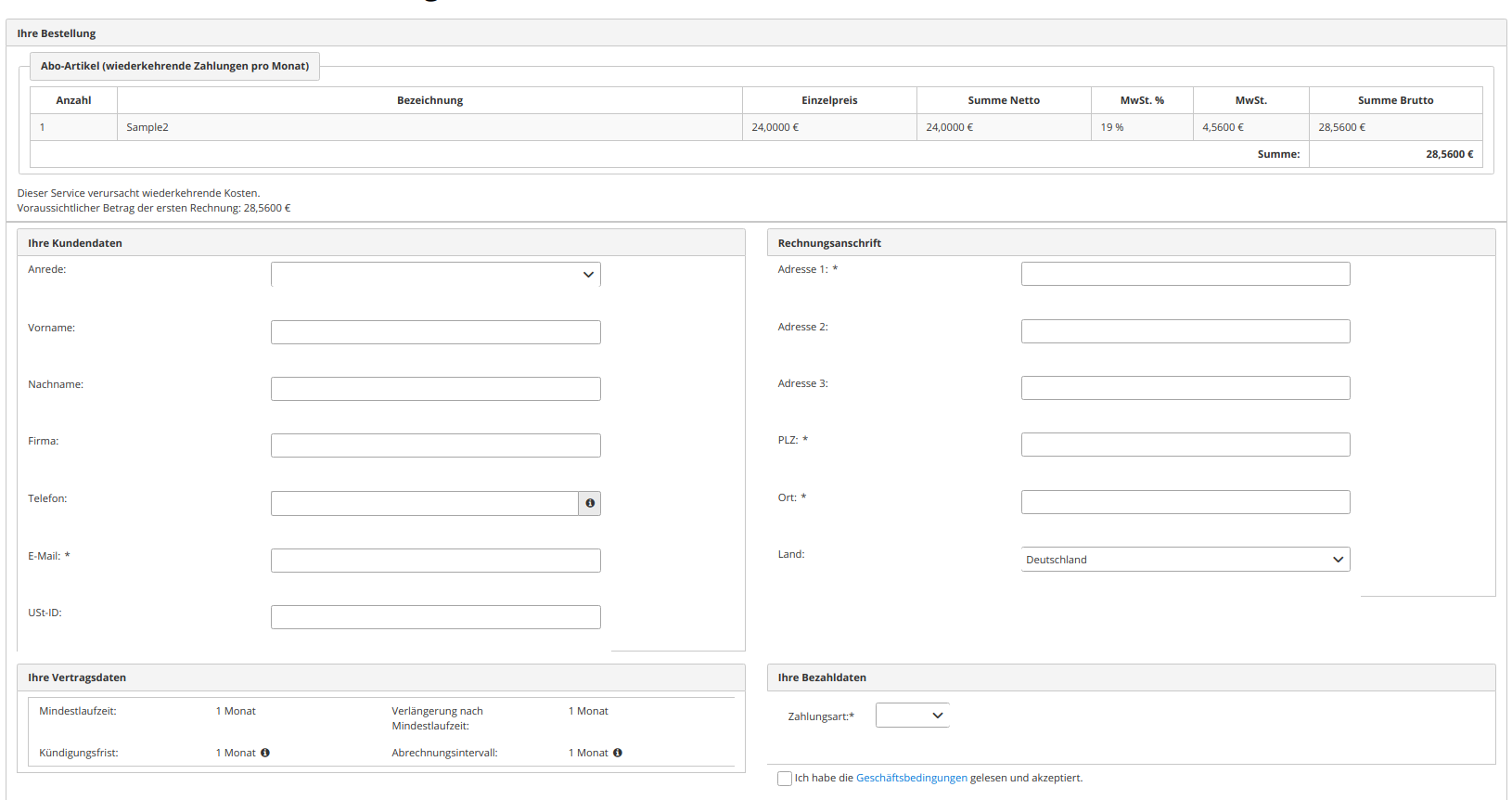Focus the Nachname text field
This screenshot has height=800, width=1512.
coord(435,389)
